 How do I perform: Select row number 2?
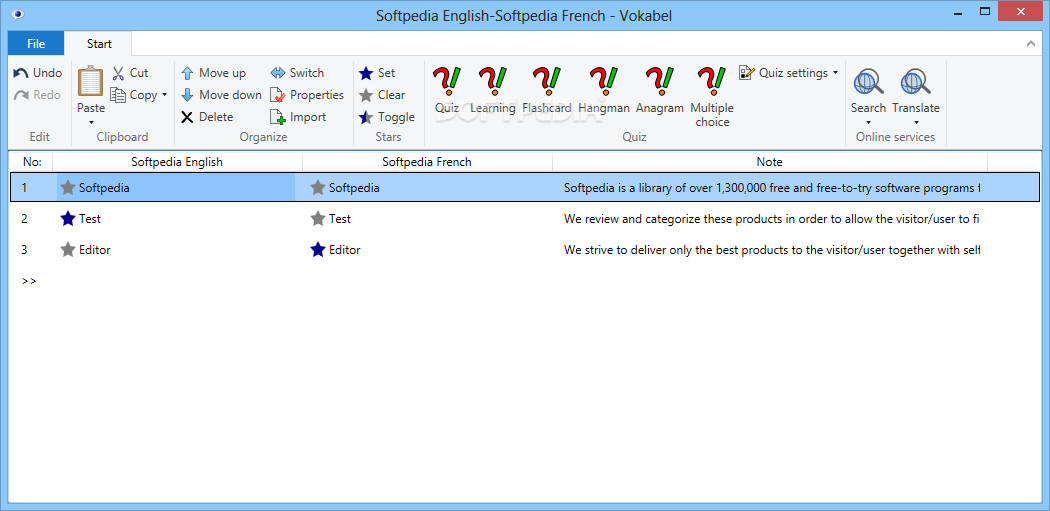(25, 218)
